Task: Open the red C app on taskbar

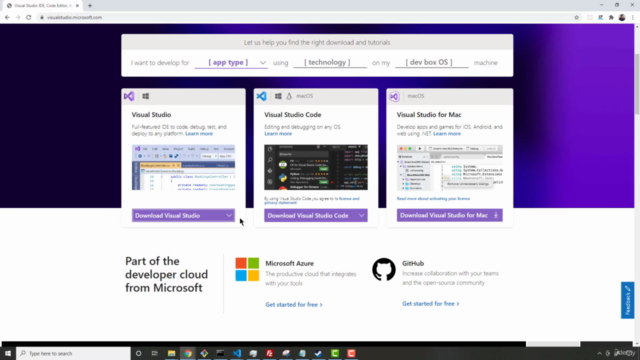Action: [351, 353]
